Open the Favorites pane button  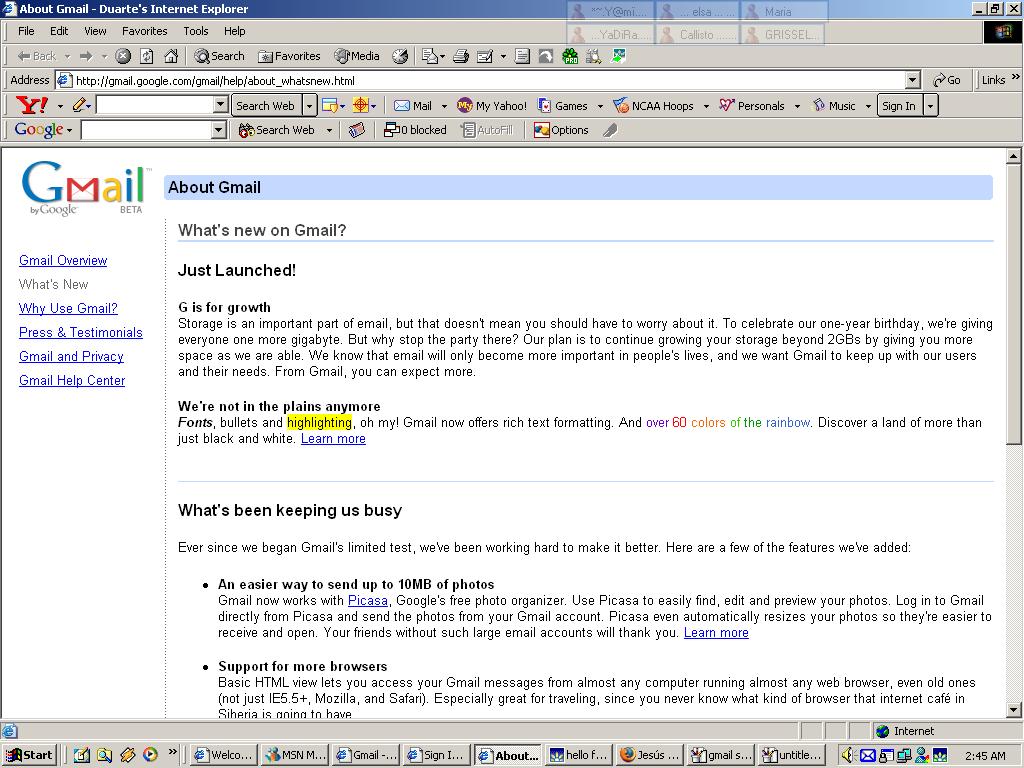click(x=289, y=56)
